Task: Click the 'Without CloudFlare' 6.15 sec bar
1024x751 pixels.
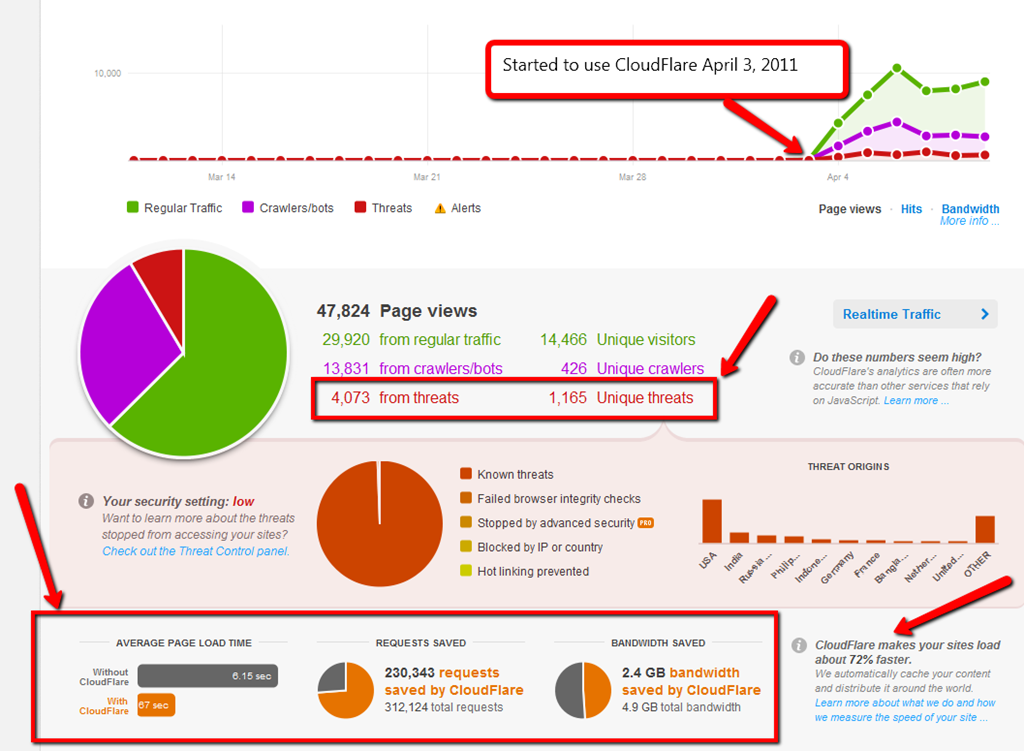Action: (x=208, y=676)
